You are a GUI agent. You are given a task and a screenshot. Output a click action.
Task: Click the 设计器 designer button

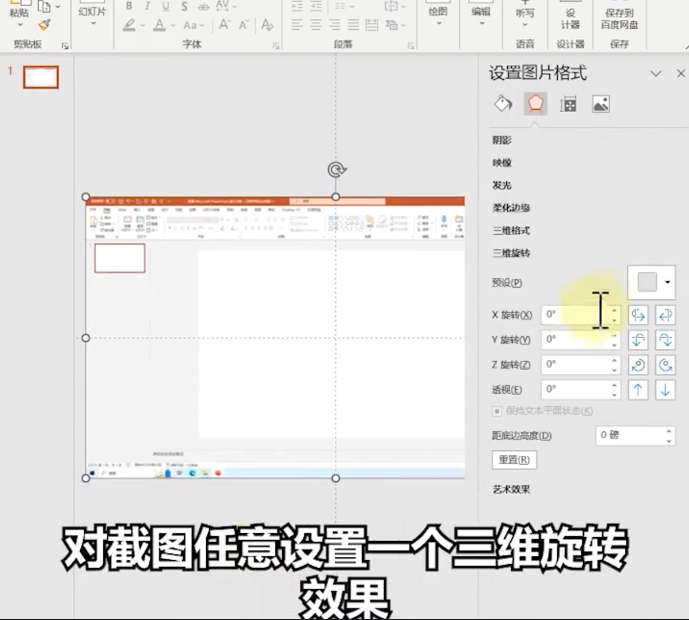[570, 18]
